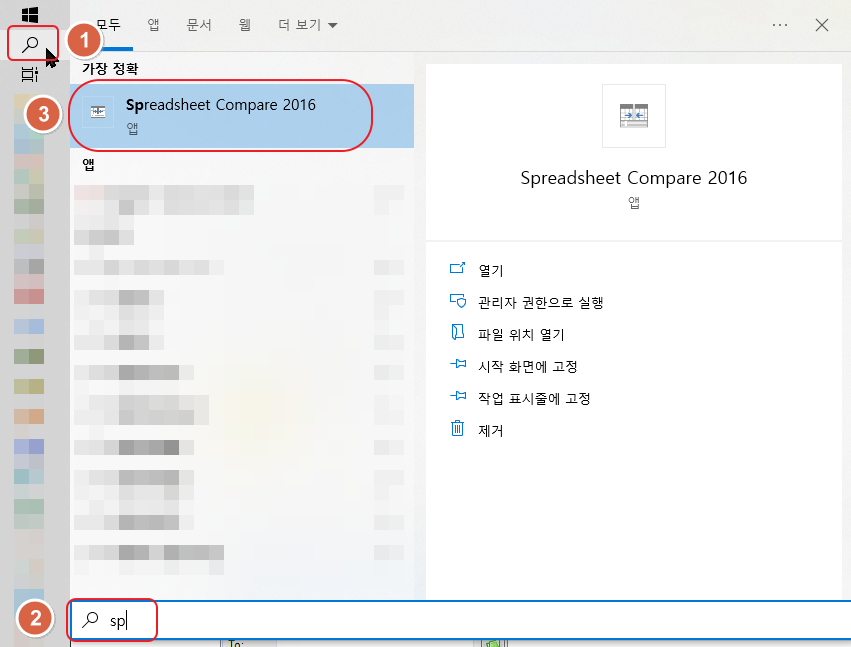Open the three-dot options menu
Screen dimensions: 851x647
(x=779, y=24)
